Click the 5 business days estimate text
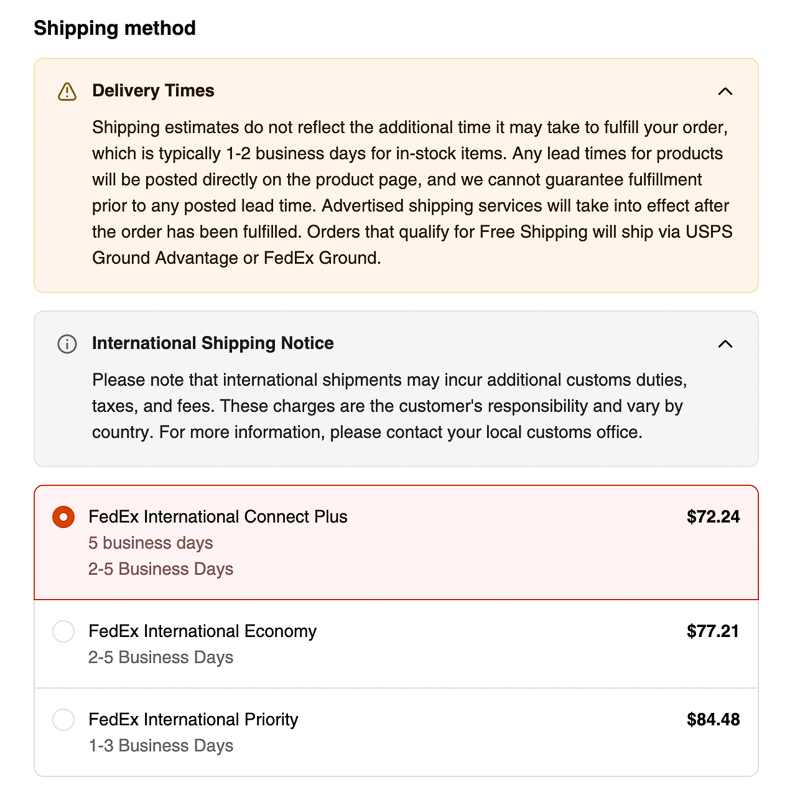The image size is (800, 800). point(151,543)
